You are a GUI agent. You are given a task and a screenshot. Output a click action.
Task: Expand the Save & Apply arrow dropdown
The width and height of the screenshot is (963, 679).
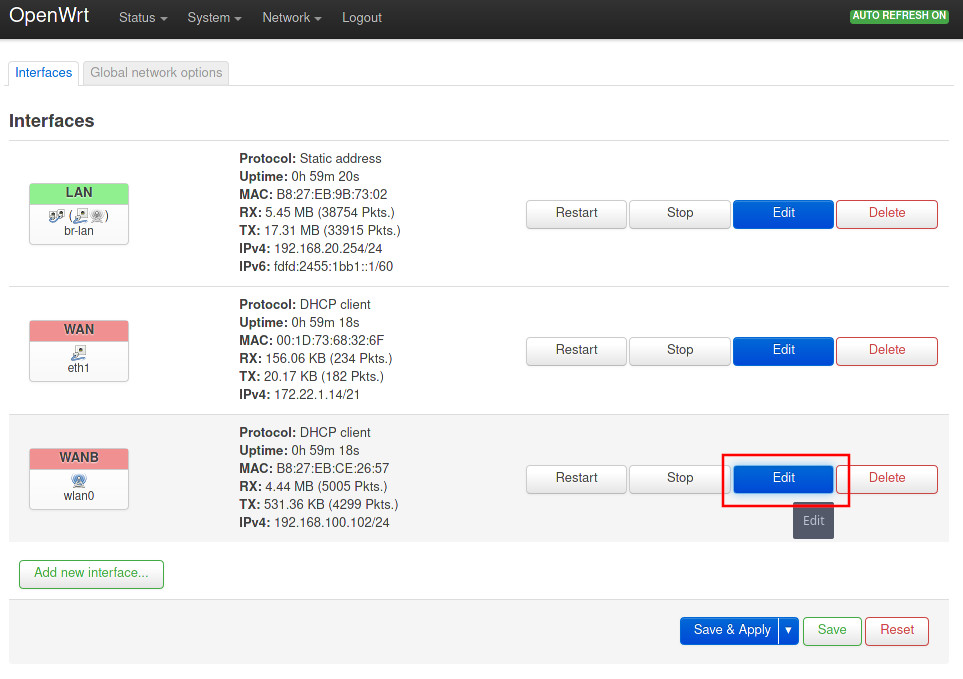(789, 630)
